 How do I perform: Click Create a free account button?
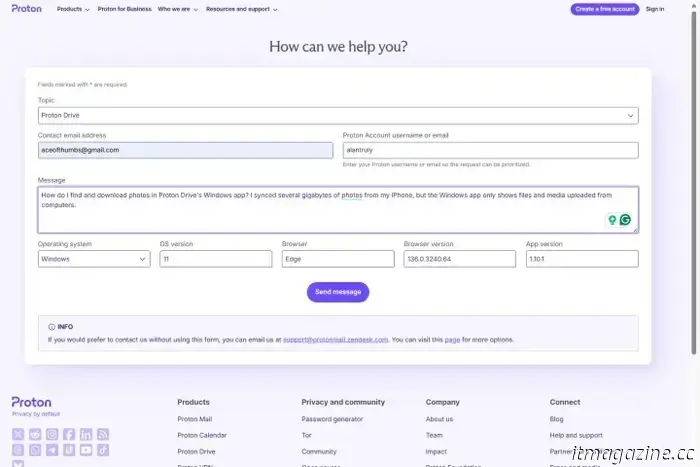click(604, 9)
